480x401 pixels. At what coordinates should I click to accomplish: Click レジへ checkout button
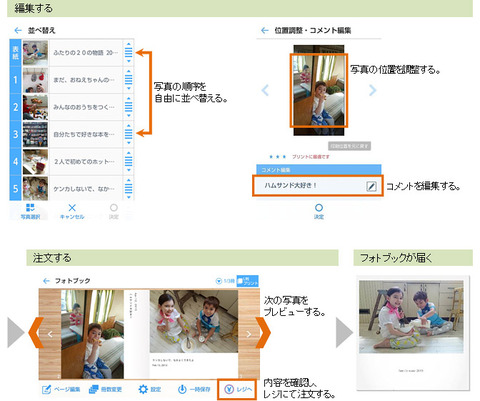coord(237,389)
